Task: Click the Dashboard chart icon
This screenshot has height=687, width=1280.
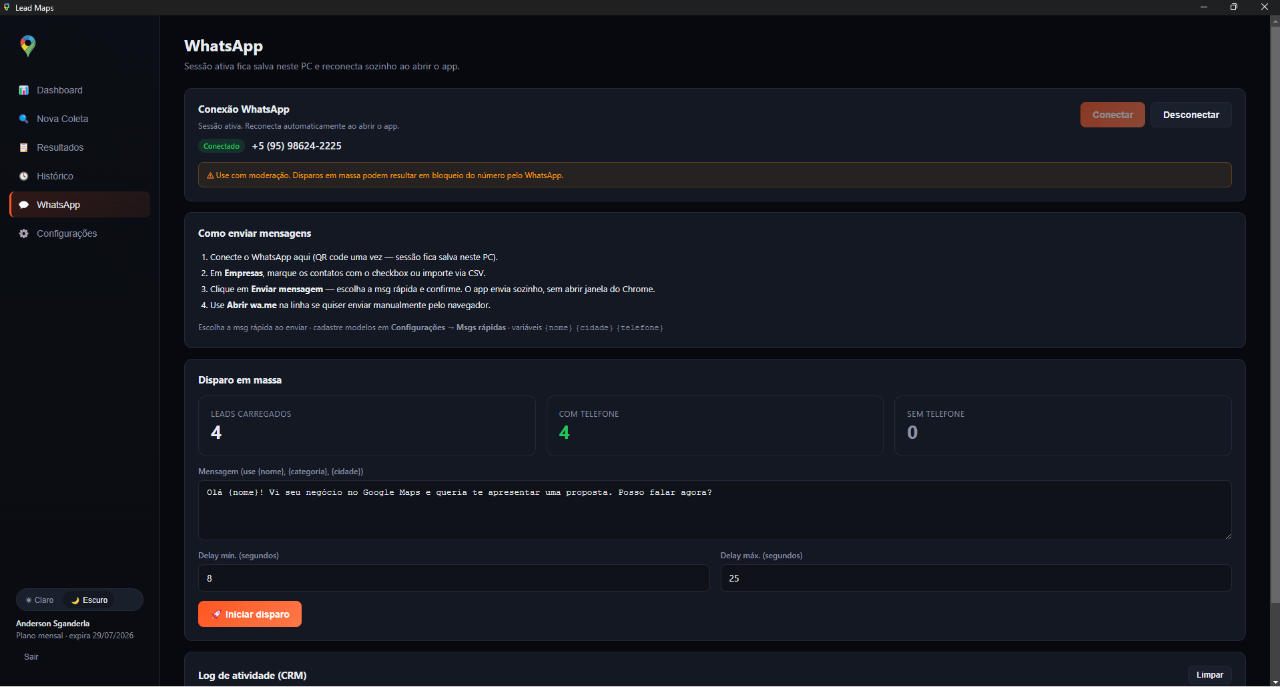Action: (x=23, y=90)
